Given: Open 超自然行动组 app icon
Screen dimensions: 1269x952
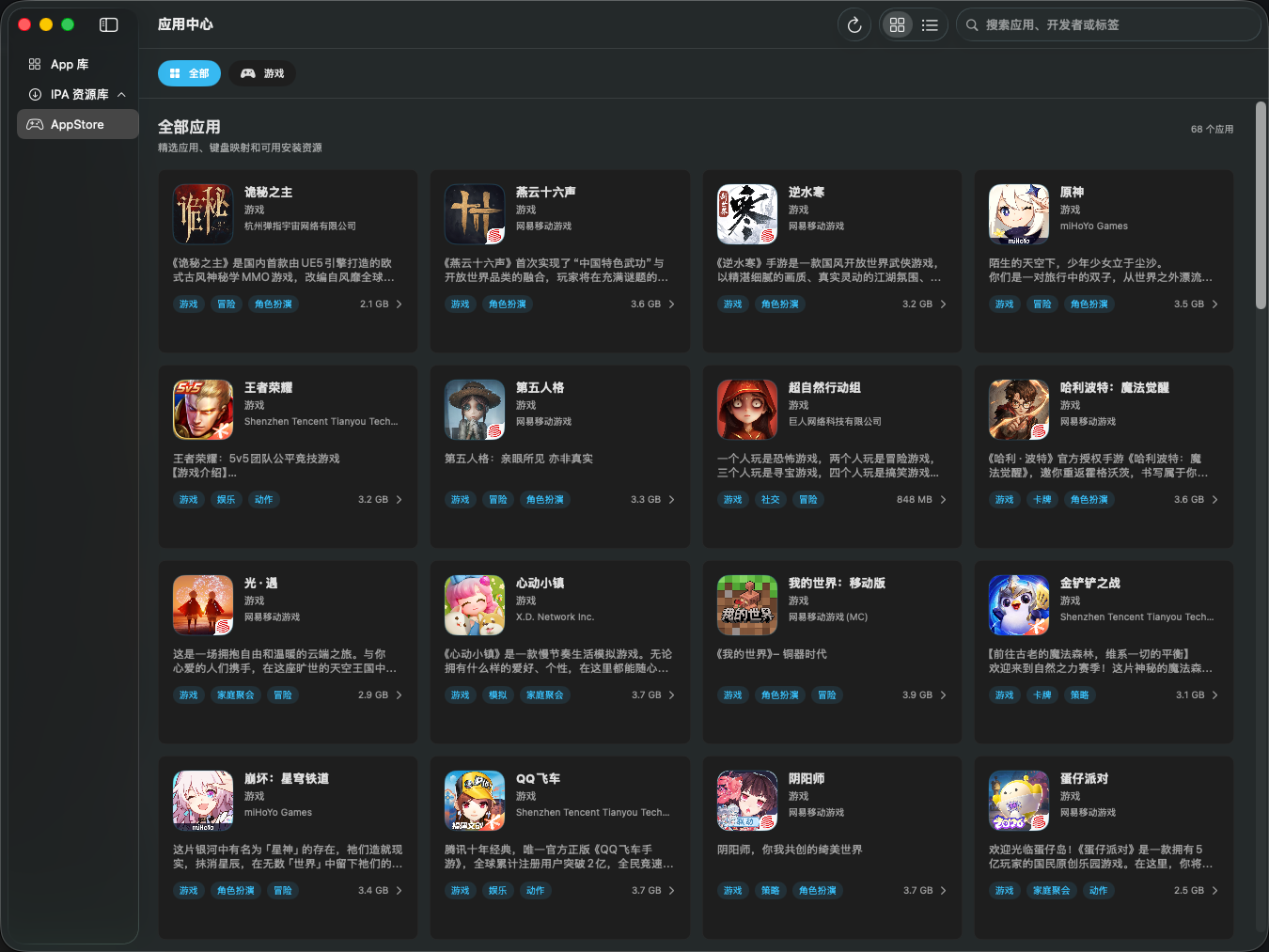Looking at the screenshot, I should pos(747,410).
